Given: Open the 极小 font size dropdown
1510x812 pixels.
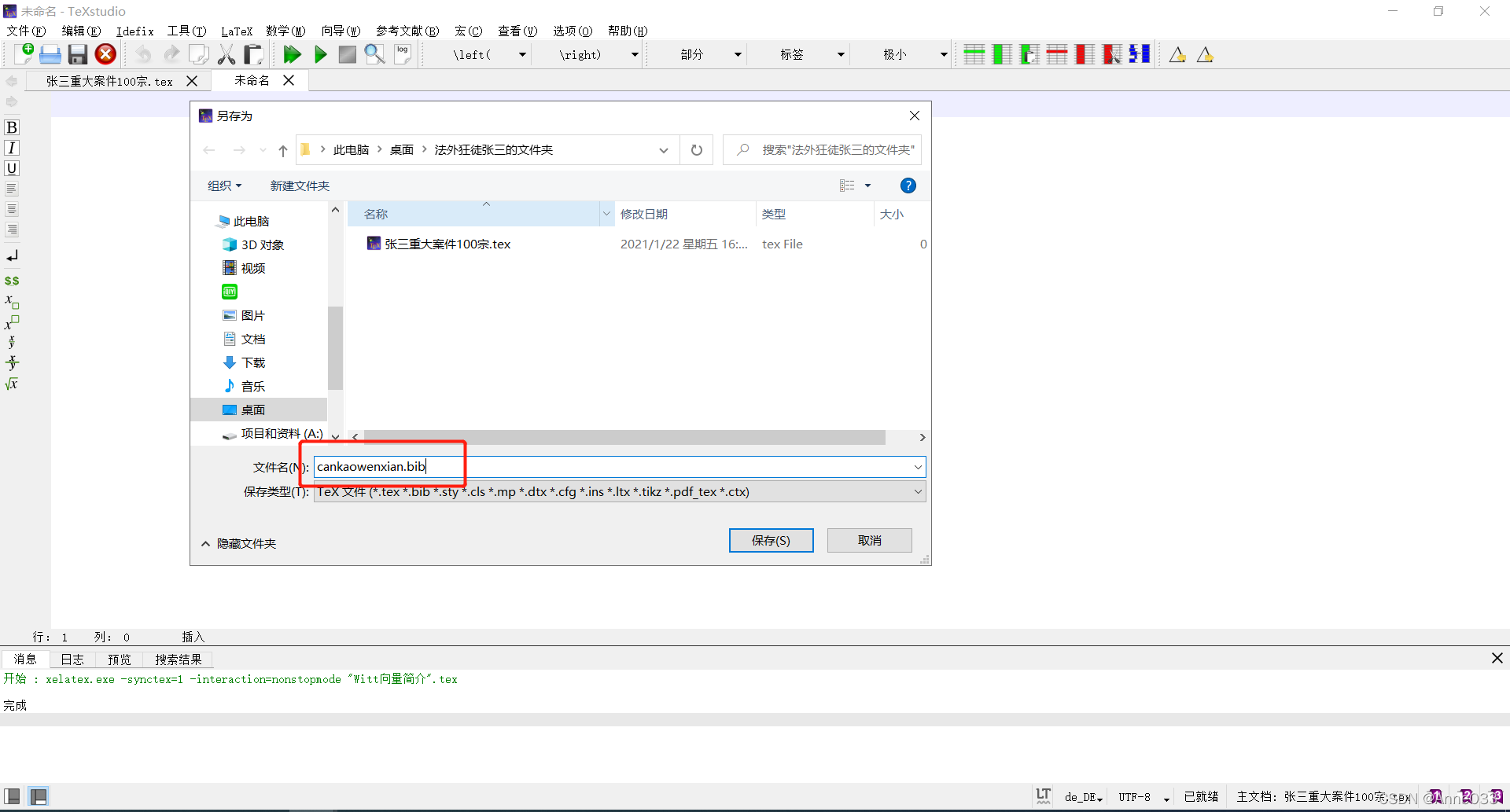Looking at the screenshot, I should click(944, 54).
